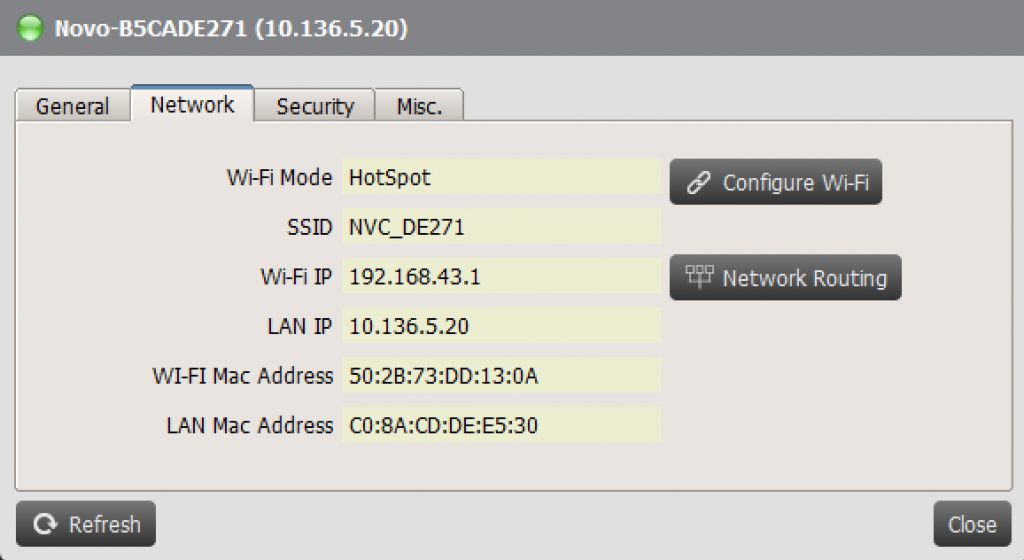Viewport: 1024px width, 560px height.
Task: Click the LAN Mac Address field
Action: 502,425
